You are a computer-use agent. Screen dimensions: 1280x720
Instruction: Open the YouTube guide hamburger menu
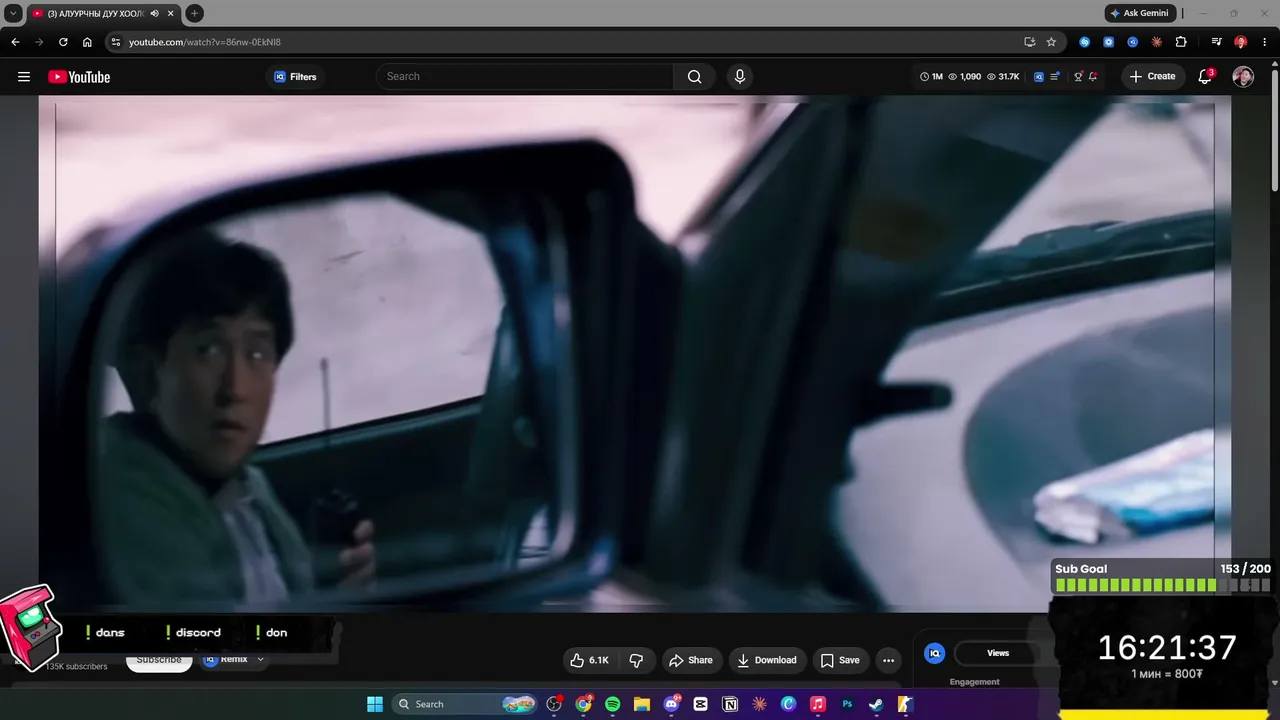[24, 77]
